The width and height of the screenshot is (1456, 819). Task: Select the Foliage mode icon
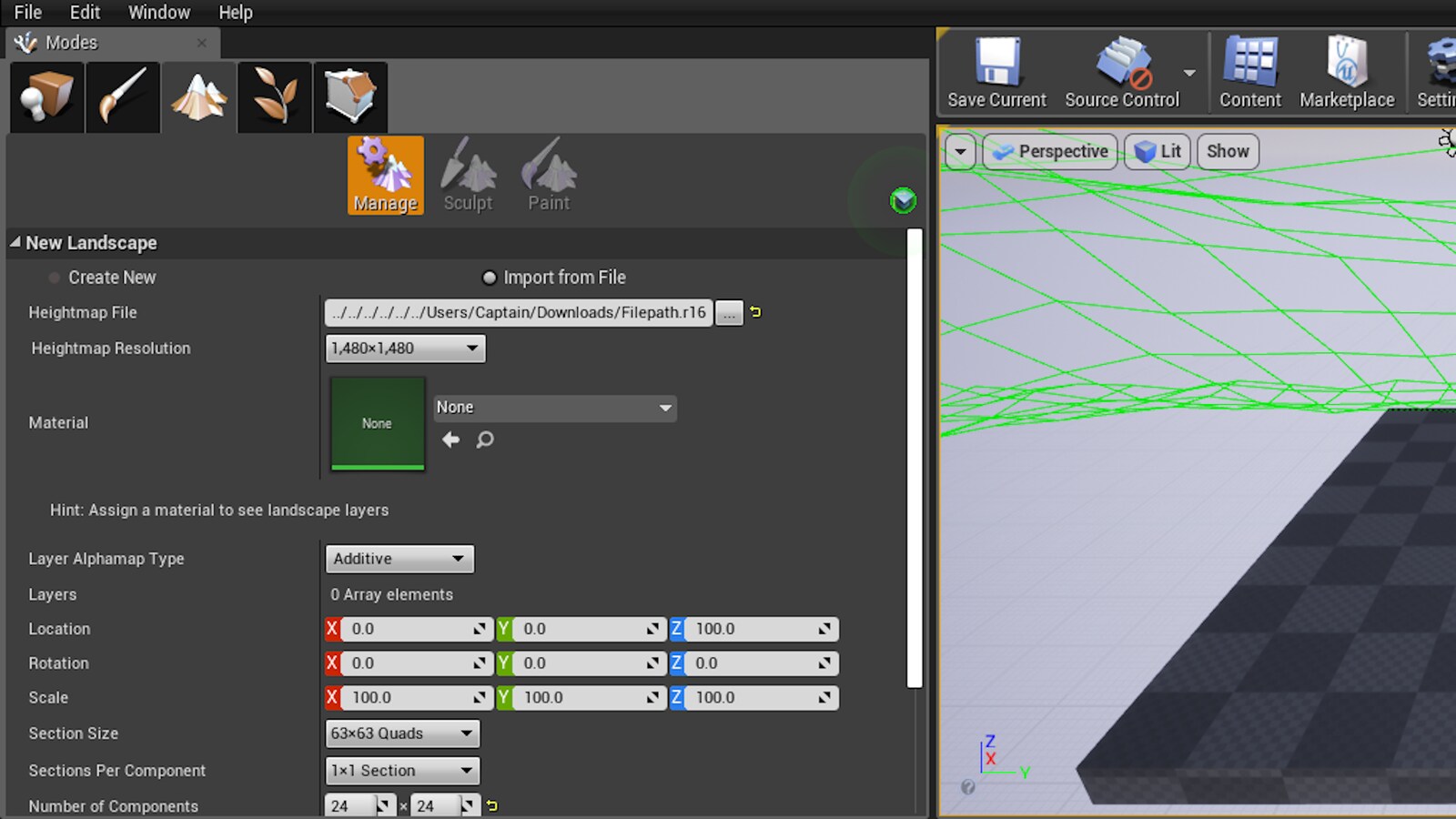pyautogui.click(x=274, y=96)
